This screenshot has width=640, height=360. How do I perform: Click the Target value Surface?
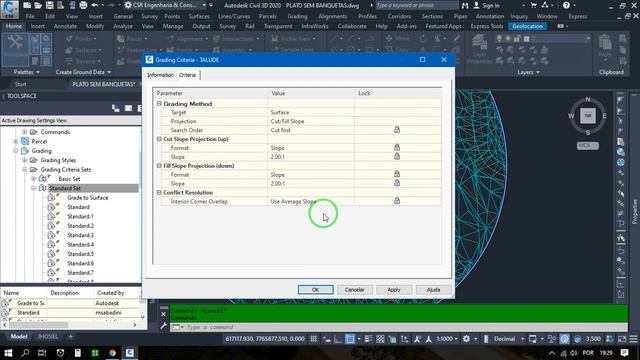click(x=280, y=112)
